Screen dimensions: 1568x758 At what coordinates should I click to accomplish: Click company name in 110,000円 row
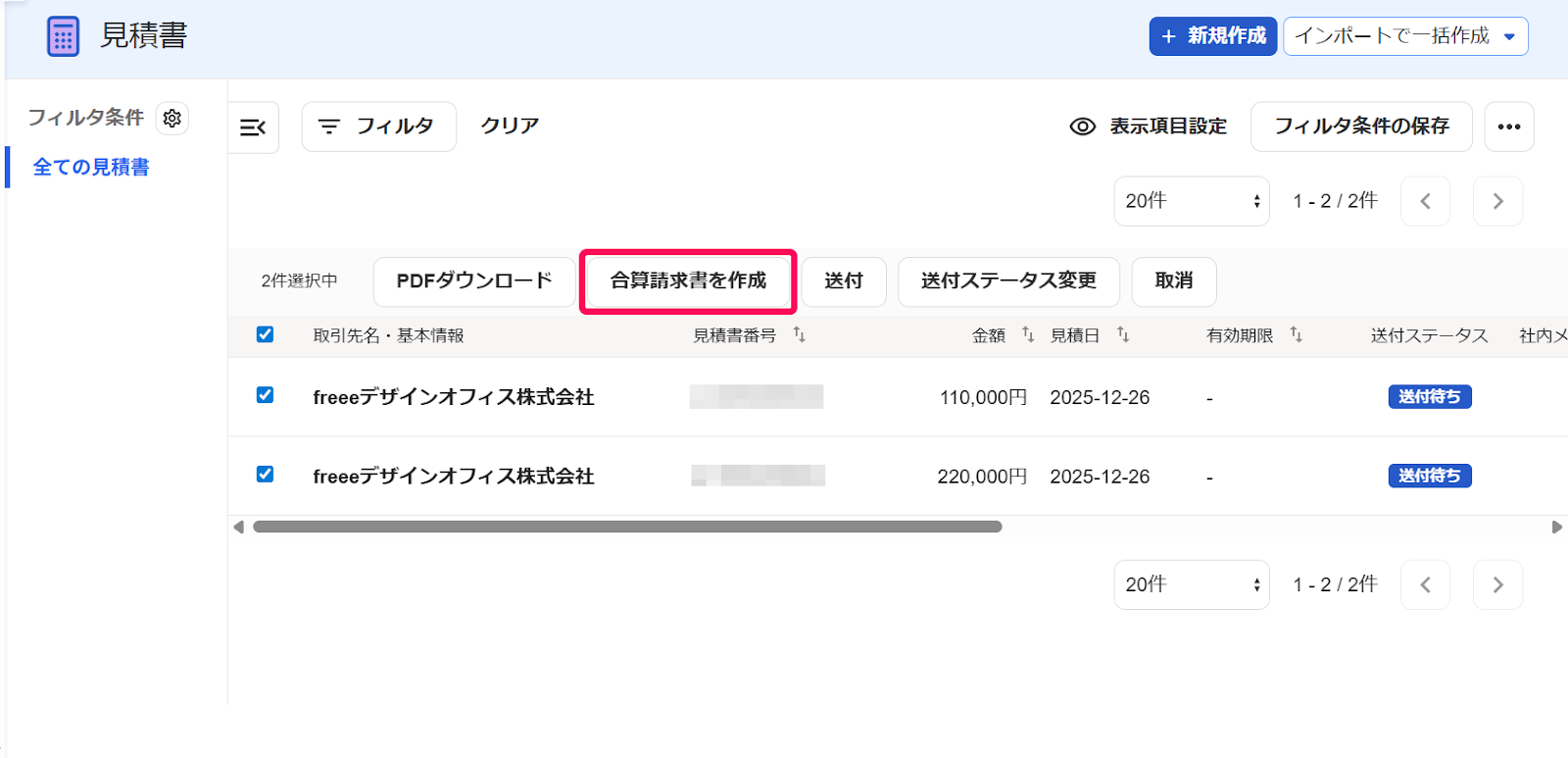point(454,398)
